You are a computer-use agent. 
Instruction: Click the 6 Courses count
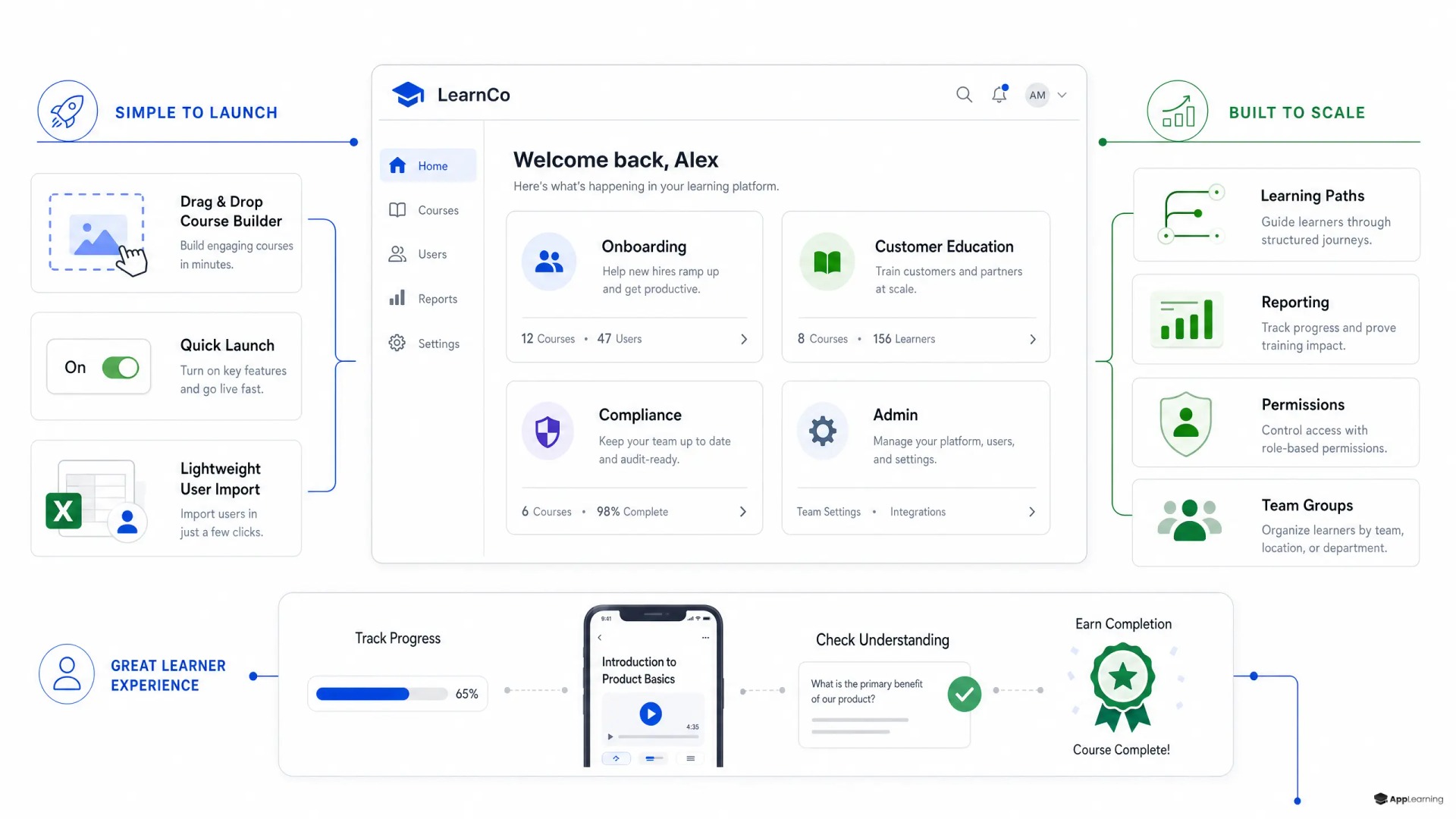[x=546, y=512]
